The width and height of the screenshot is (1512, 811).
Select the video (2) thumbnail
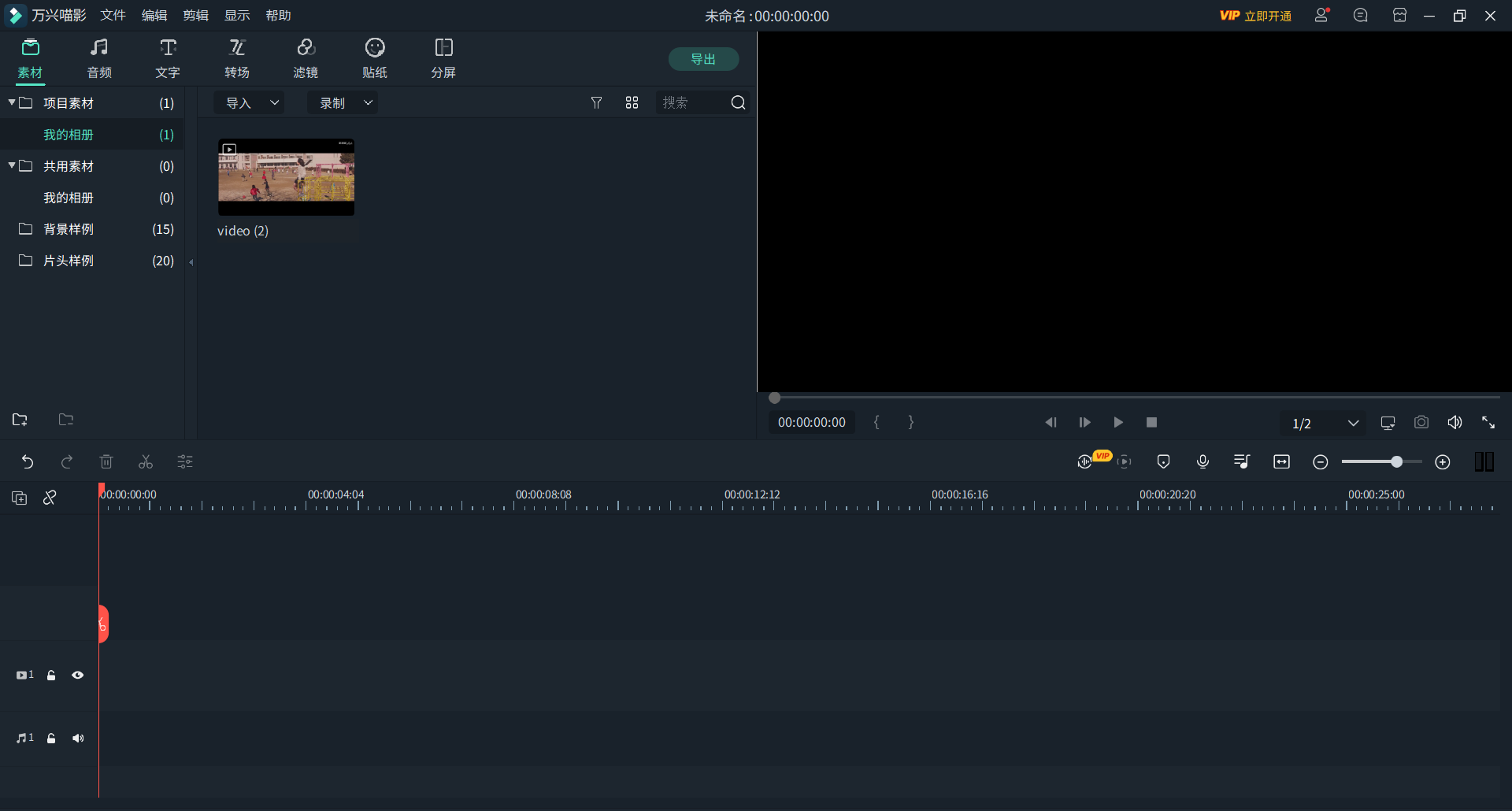pos(286,177)
